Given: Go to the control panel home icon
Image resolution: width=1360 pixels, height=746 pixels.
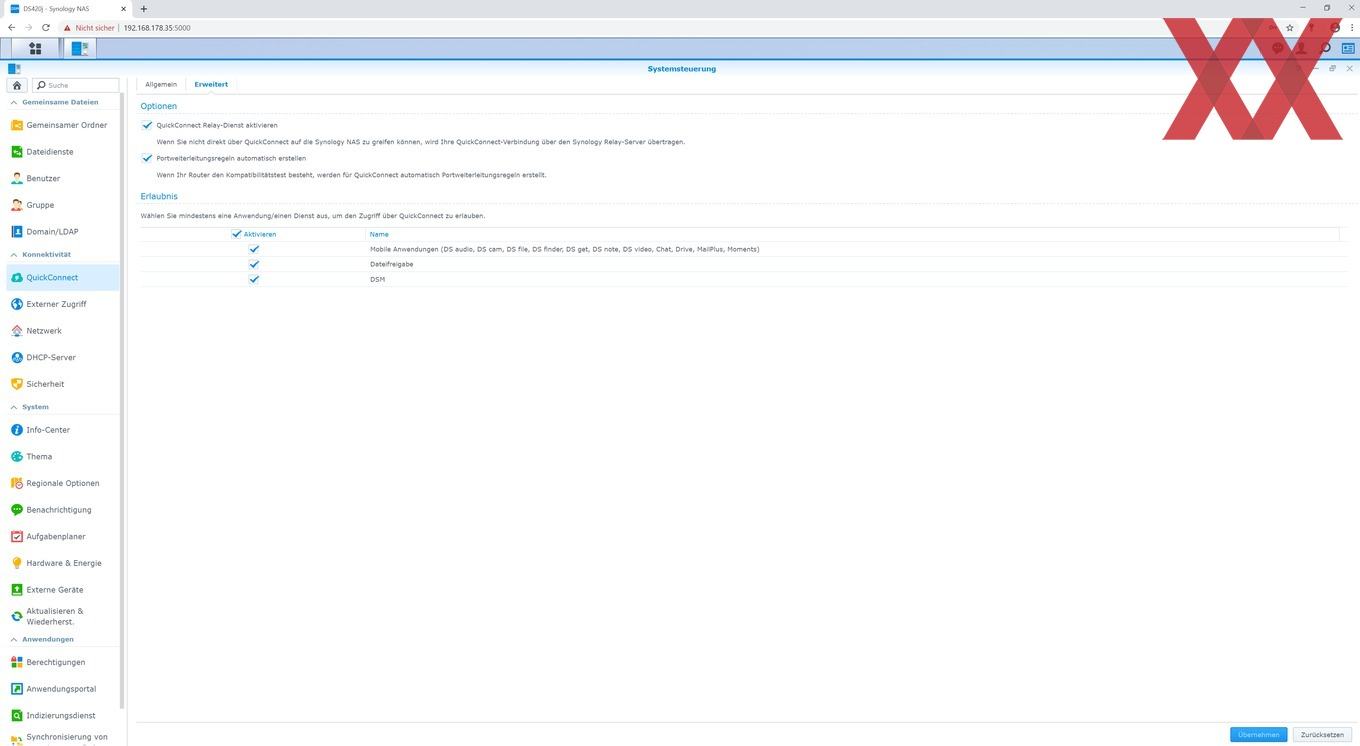Looking at the screenshot, I should (x=16, y=85).
